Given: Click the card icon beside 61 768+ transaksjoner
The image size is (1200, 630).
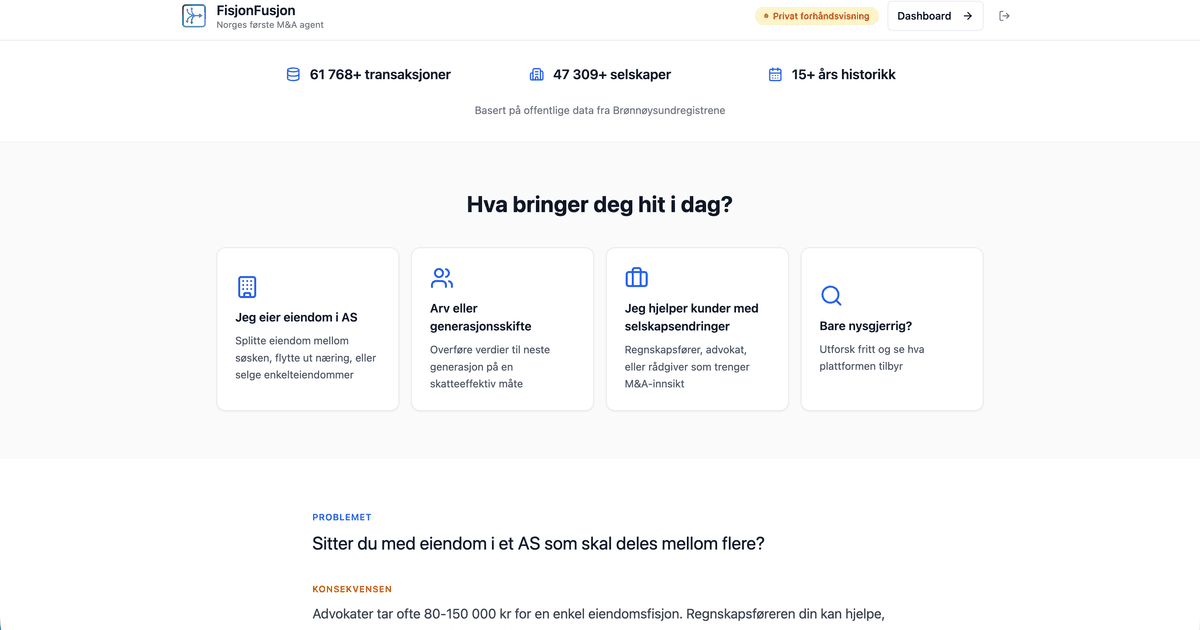Looking at the screenshot, I should (292, 74).
